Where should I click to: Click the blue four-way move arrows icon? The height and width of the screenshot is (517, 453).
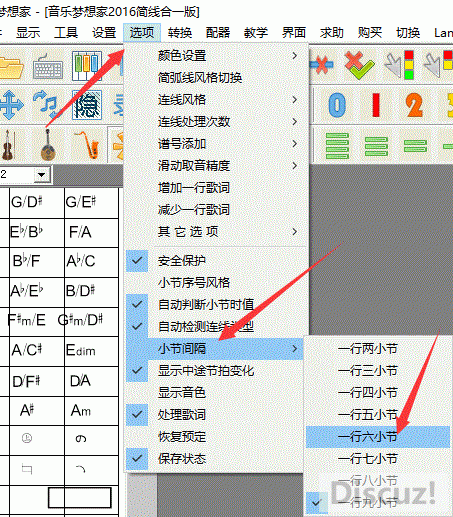tap(11, 105)
